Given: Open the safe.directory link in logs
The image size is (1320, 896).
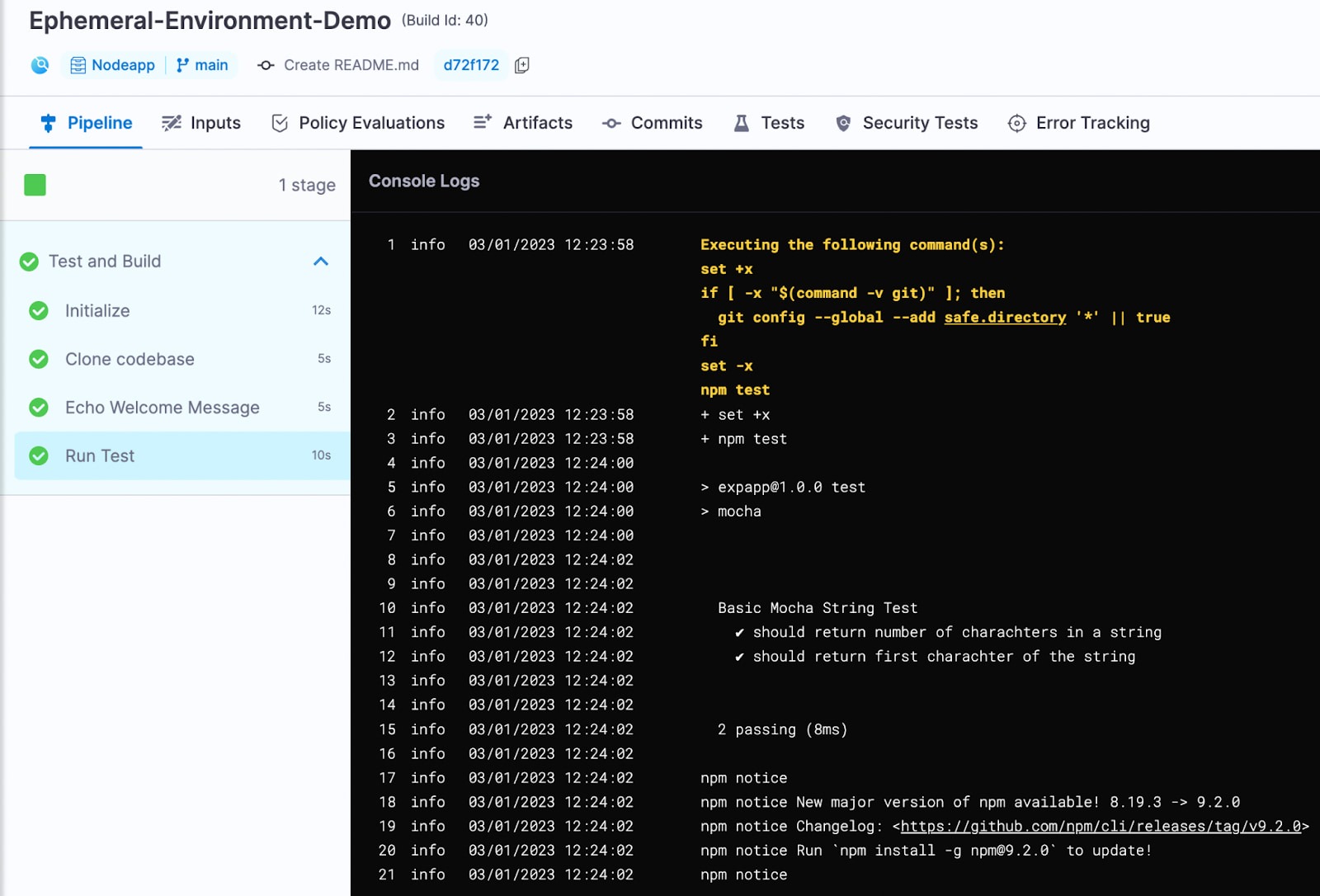Looking at the screenshot, I should pos(1005,318).
